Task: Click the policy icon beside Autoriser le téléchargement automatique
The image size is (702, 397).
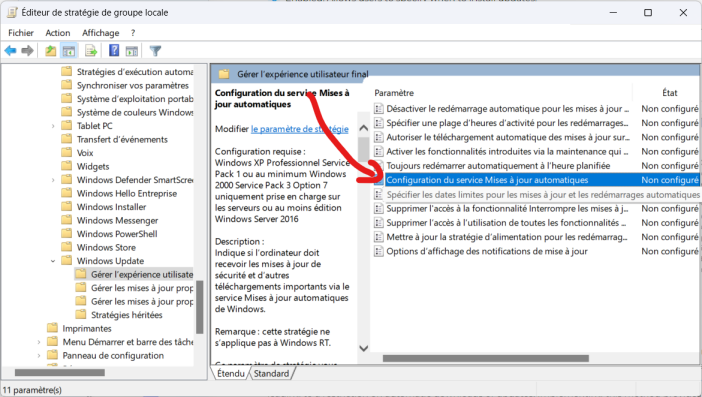Action: click(x=379, y=137)
